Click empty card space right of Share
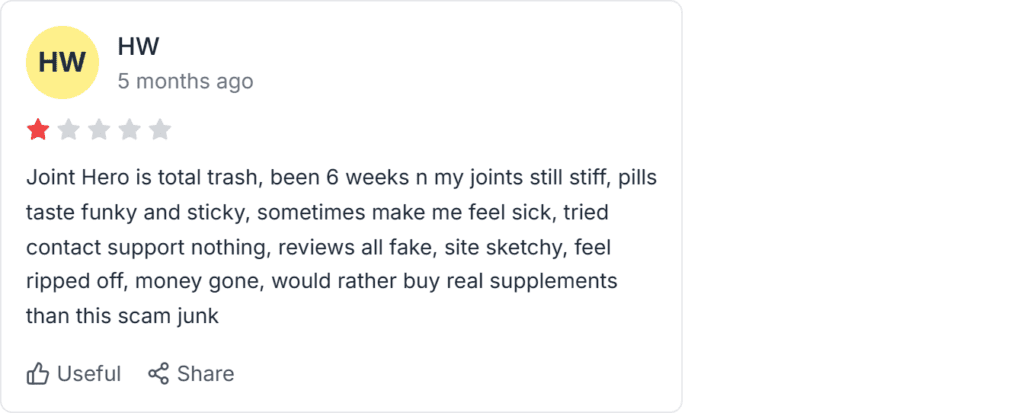Screen dimensions: 1024x413 [x=457, y=374]
